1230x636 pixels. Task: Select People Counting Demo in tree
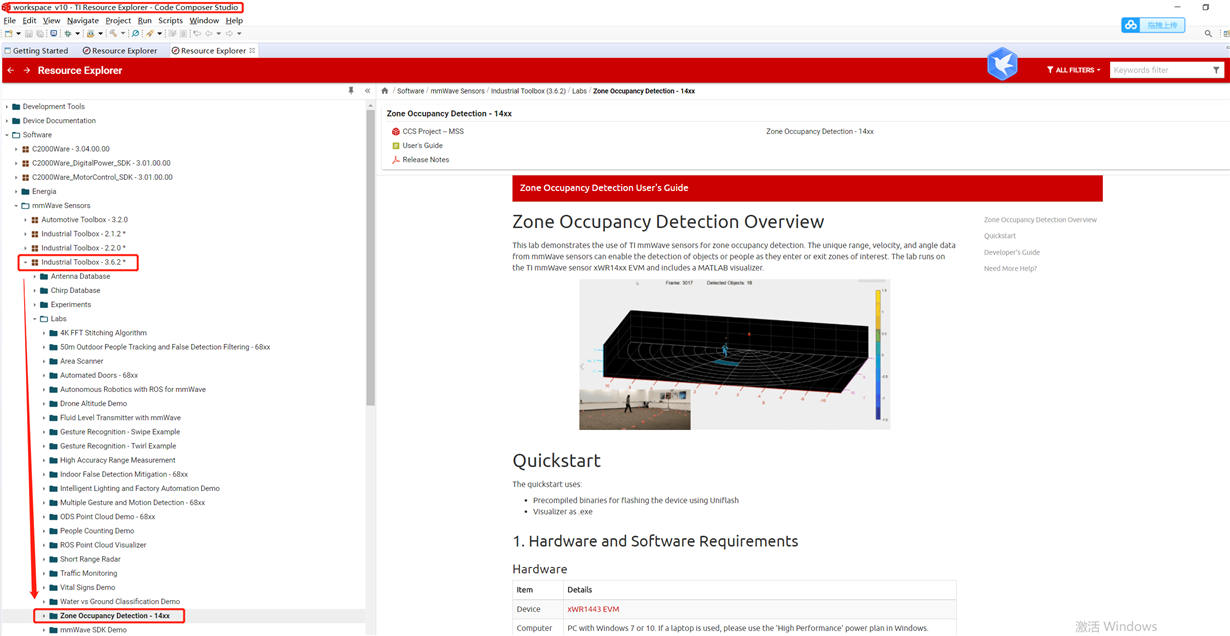[97, 531]
